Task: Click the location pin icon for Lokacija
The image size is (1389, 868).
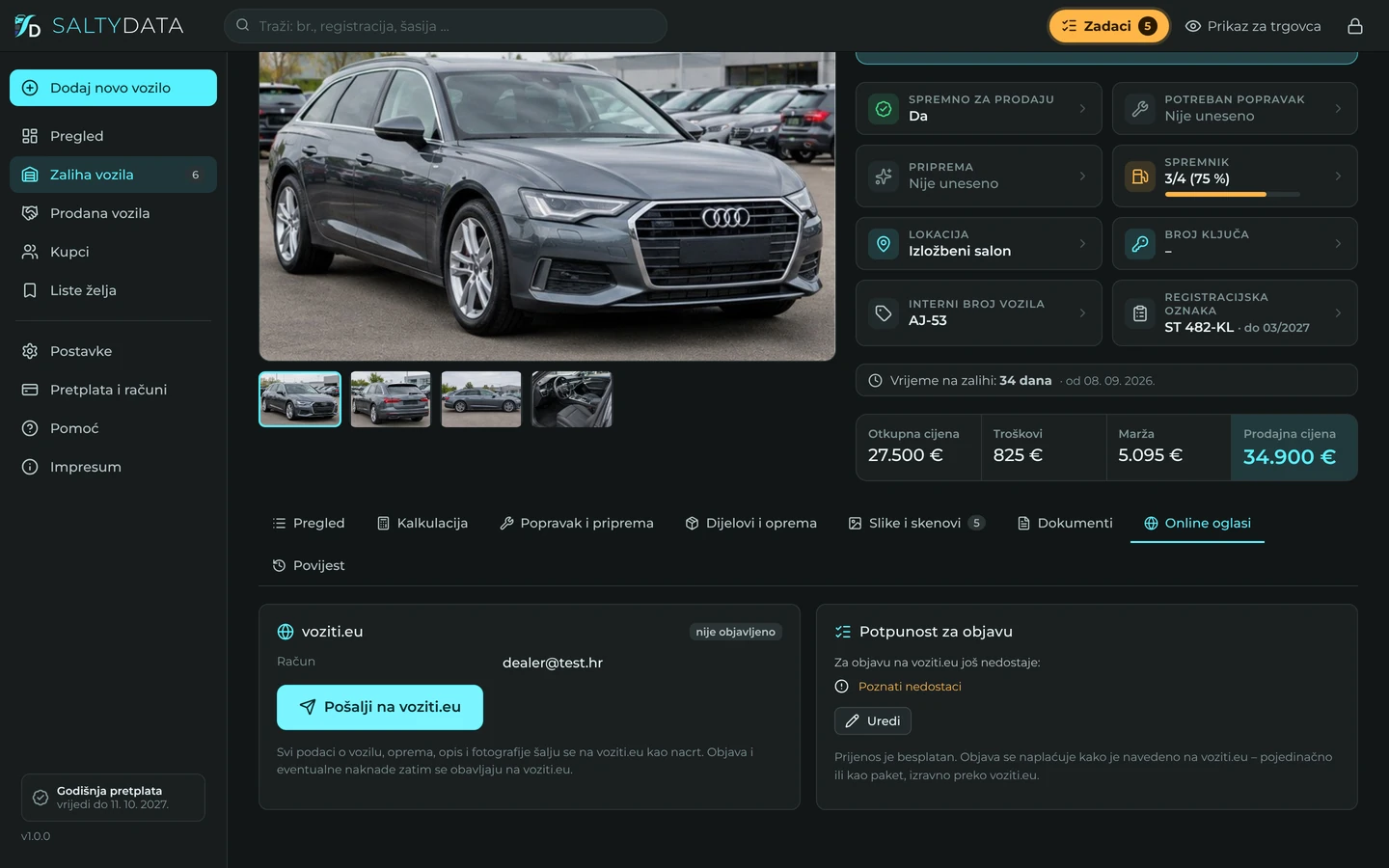Action: [884, 244]
